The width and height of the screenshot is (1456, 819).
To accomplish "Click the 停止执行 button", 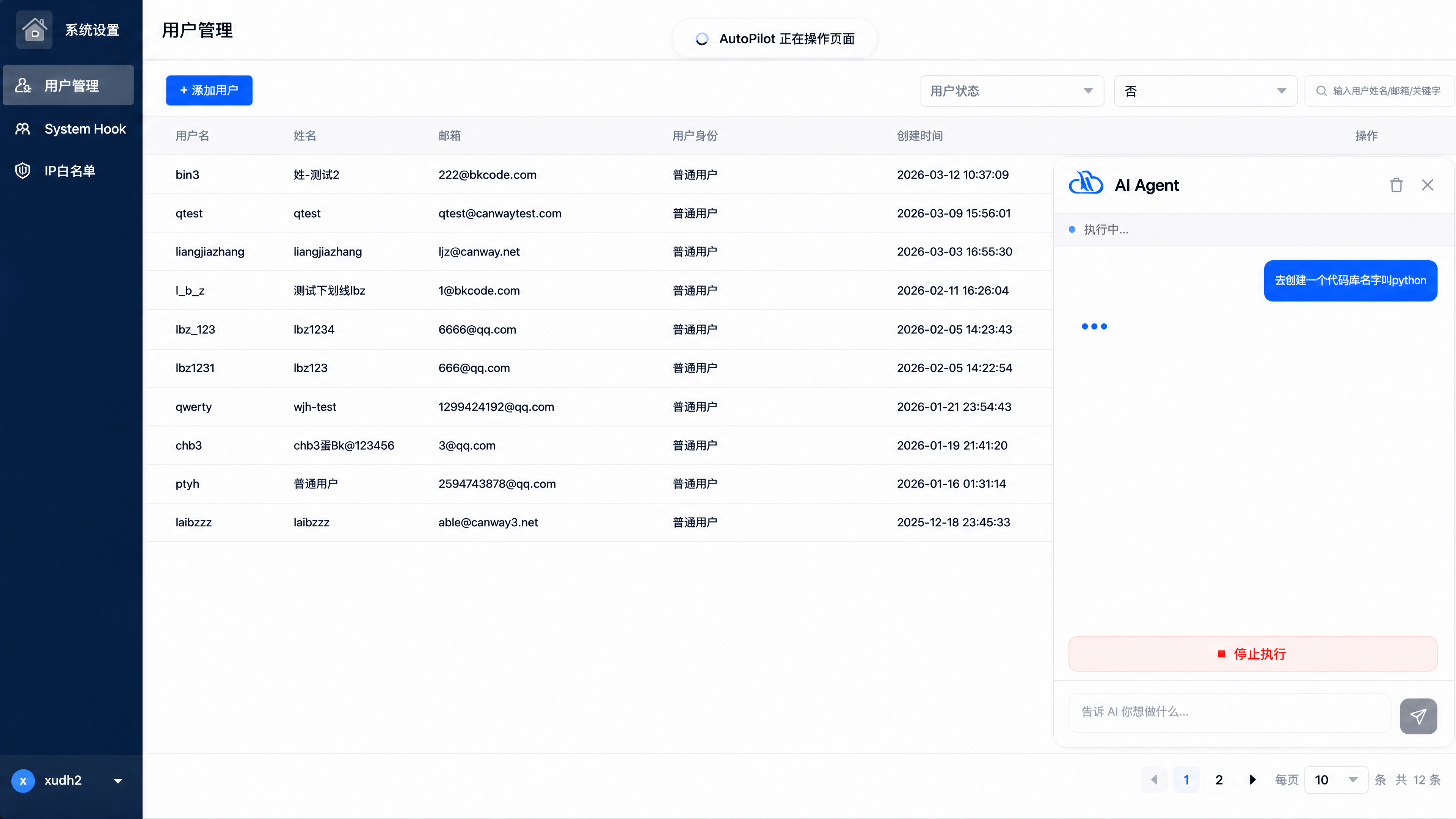I will 1252,654.
